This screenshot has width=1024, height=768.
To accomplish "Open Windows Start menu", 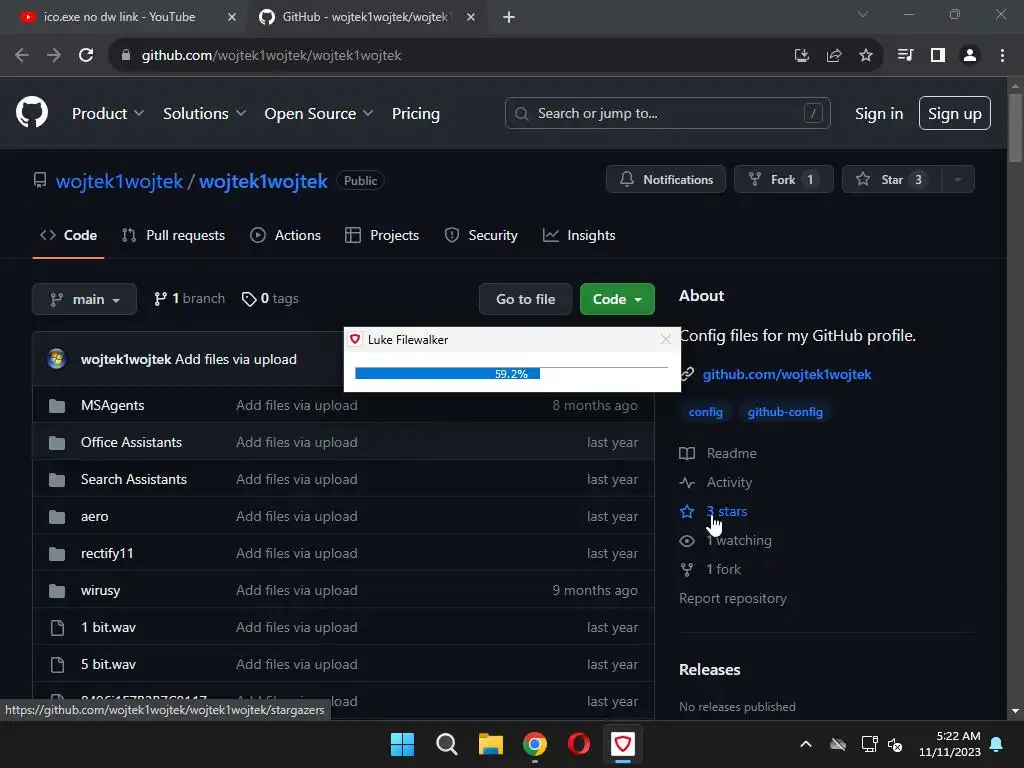I will tap(402, 744).
